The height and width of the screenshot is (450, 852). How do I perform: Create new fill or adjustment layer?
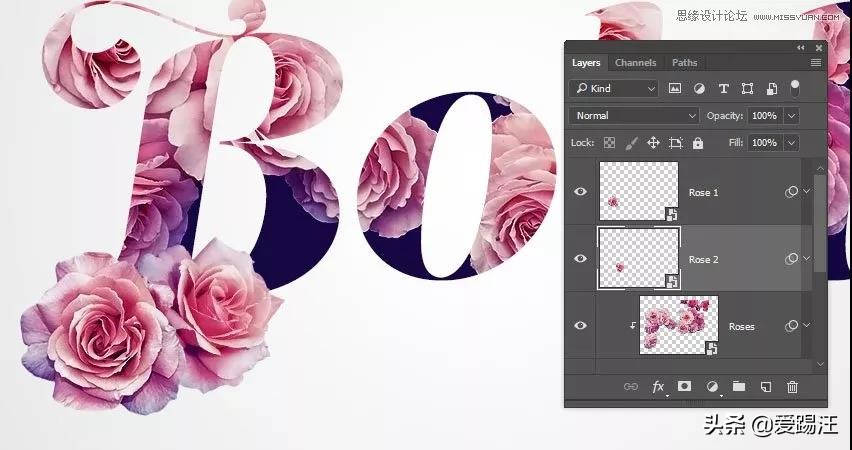pyautogui.click(x=712, y=386)
